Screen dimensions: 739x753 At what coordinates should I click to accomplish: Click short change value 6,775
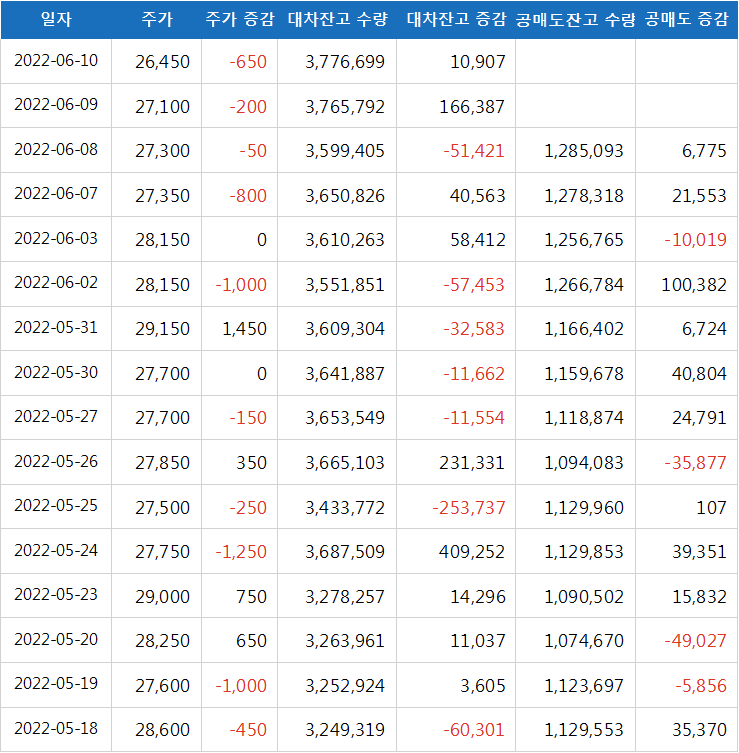click(704, 151)
